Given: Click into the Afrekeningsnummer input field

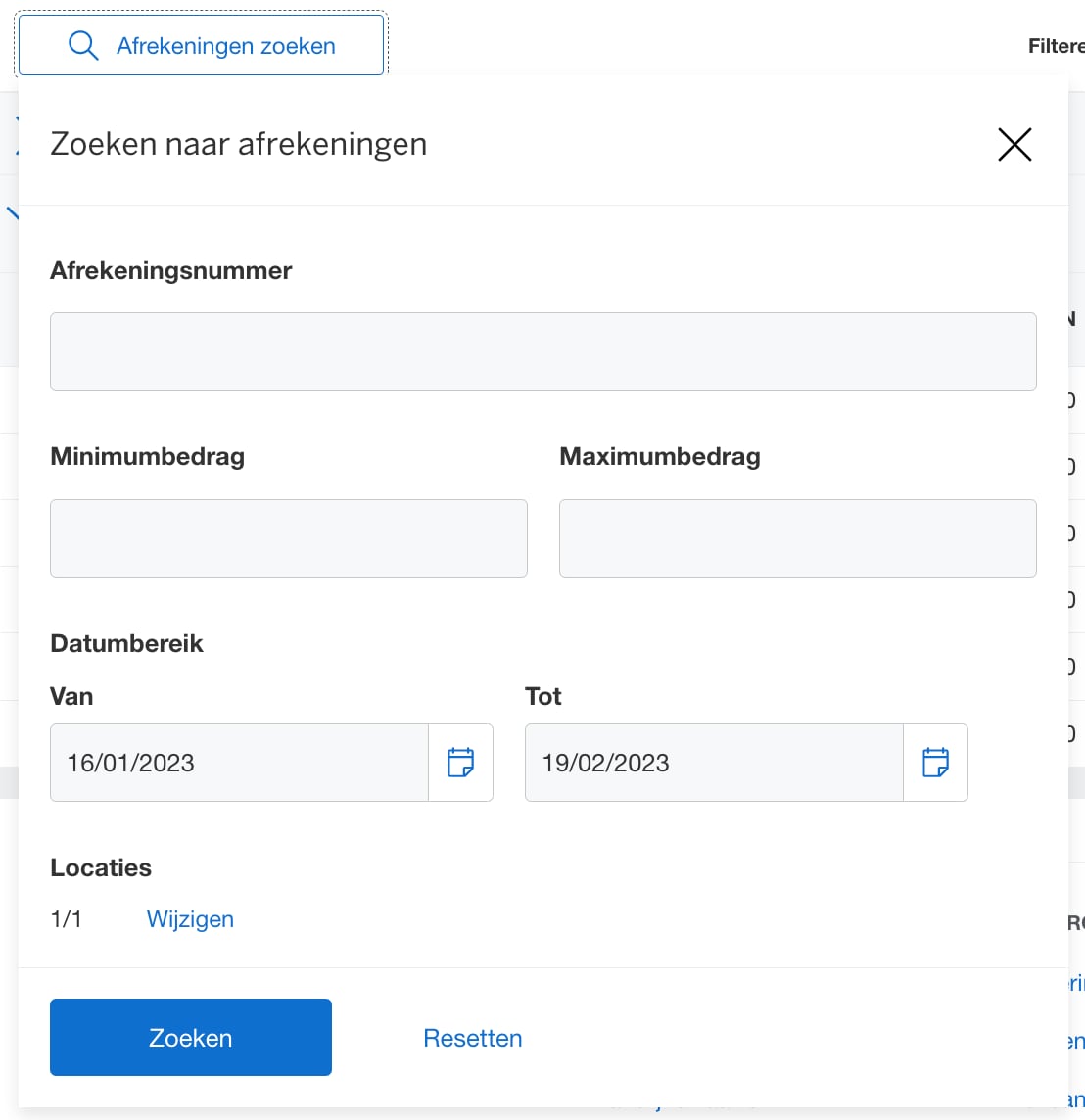Looking at the screenshot, I should tap(543, 350).
